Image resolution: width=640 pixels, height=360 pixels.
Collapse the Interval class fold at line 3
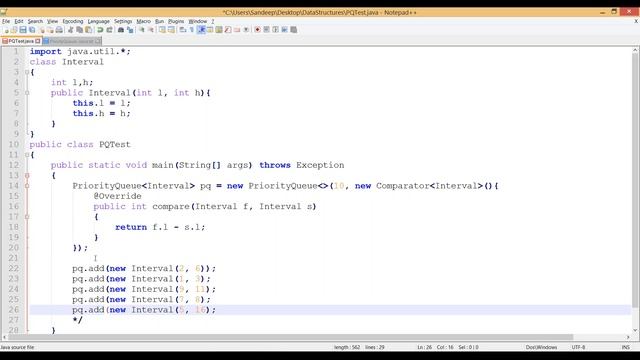27,72
